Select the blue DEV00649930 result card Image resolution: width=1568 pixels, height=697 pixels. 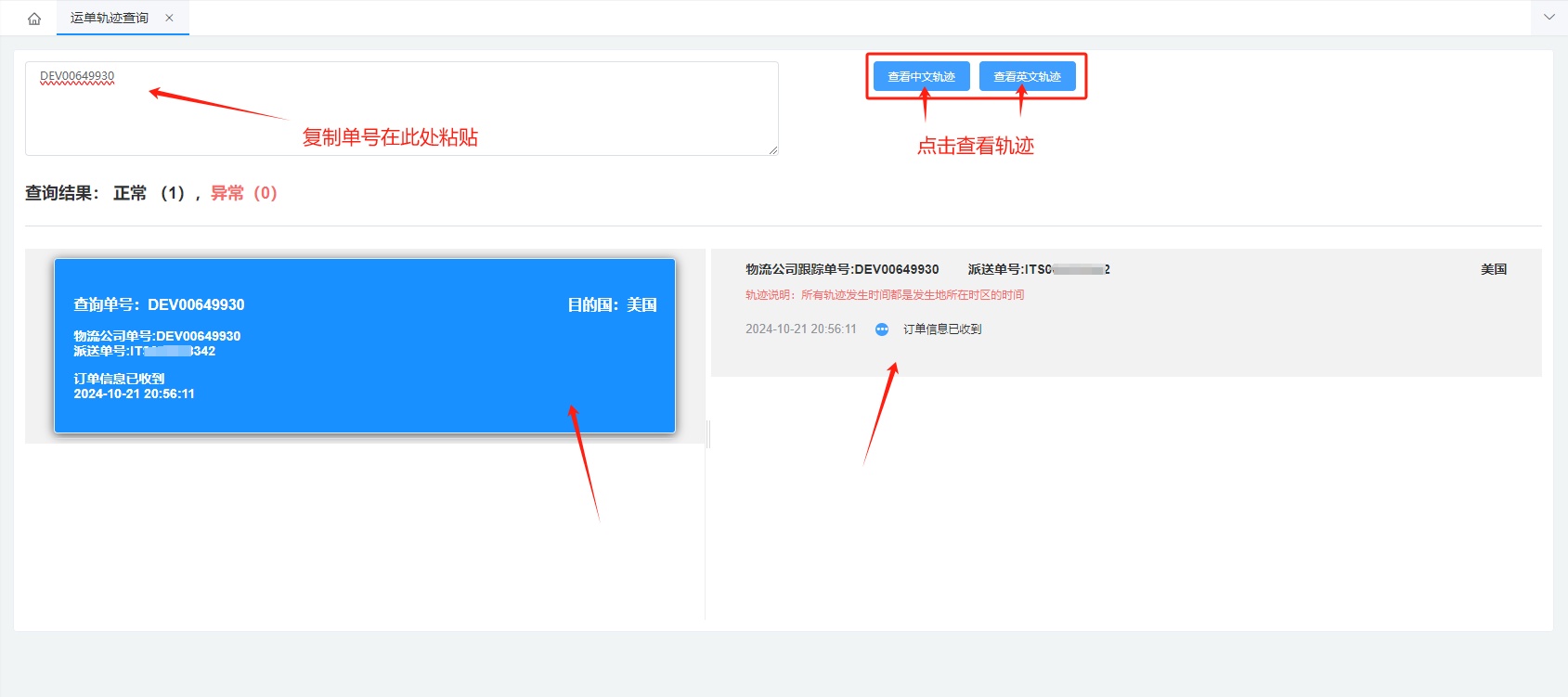364,345
